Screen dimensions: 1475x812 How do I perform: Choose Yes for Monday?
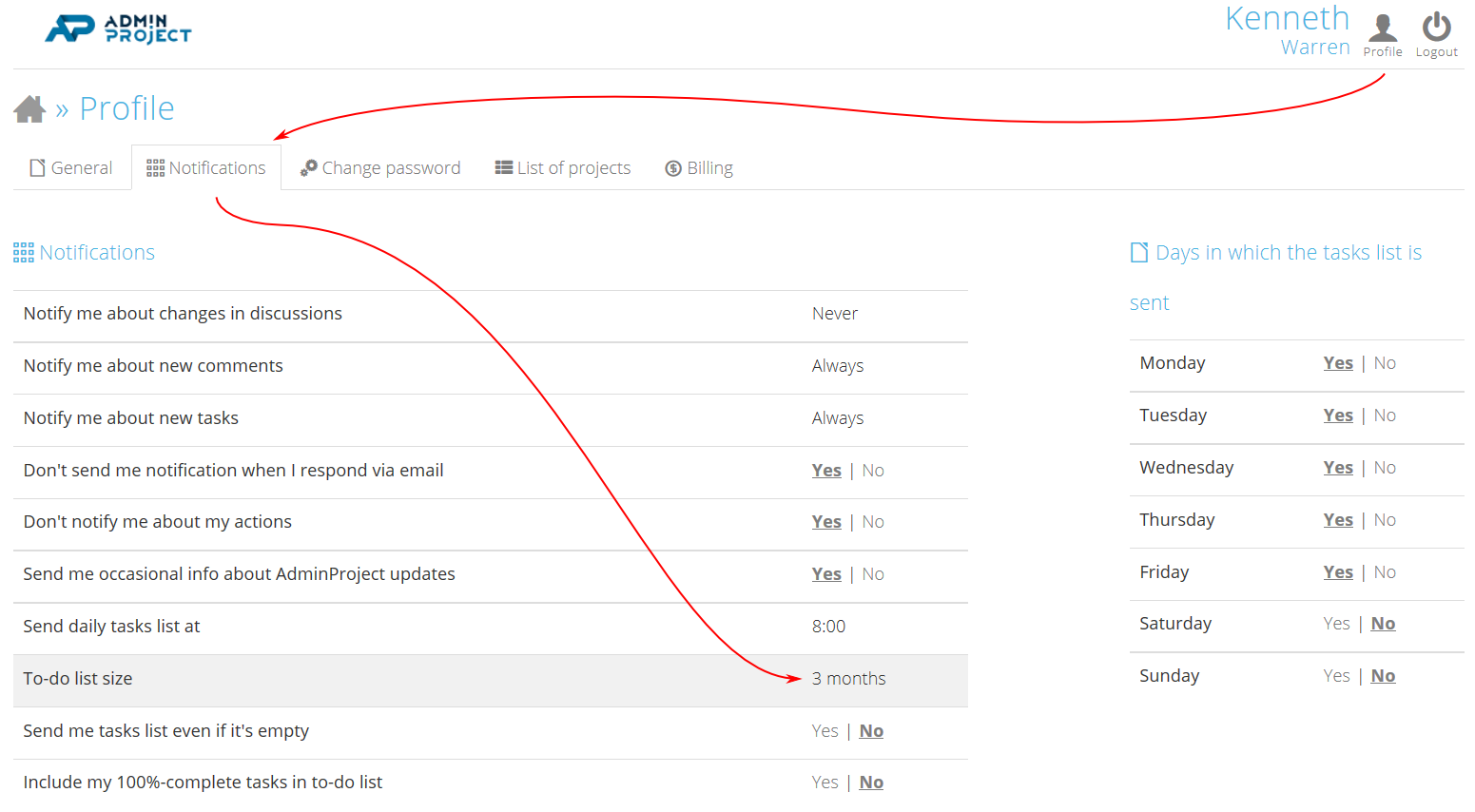(1338, 363)
